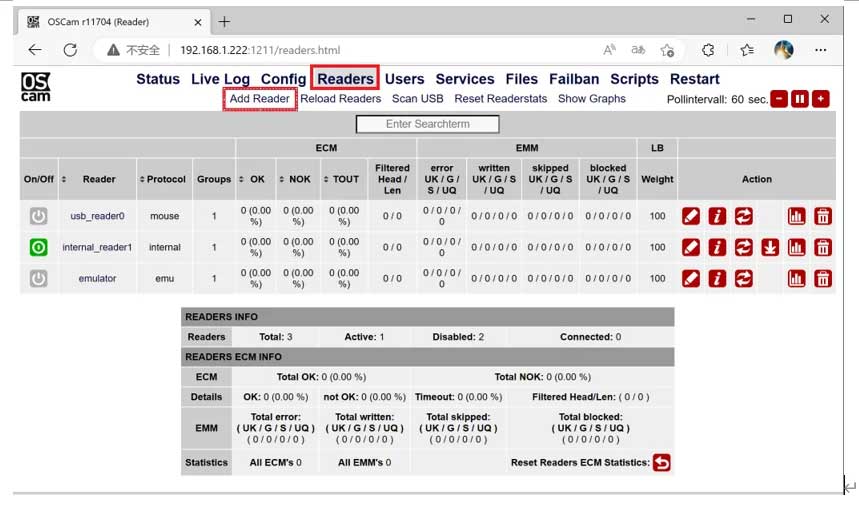Image resolution: width=859 pixels, height=505 pixels.
Task: Open browser profile avatar
Action: tap(784, 50)
